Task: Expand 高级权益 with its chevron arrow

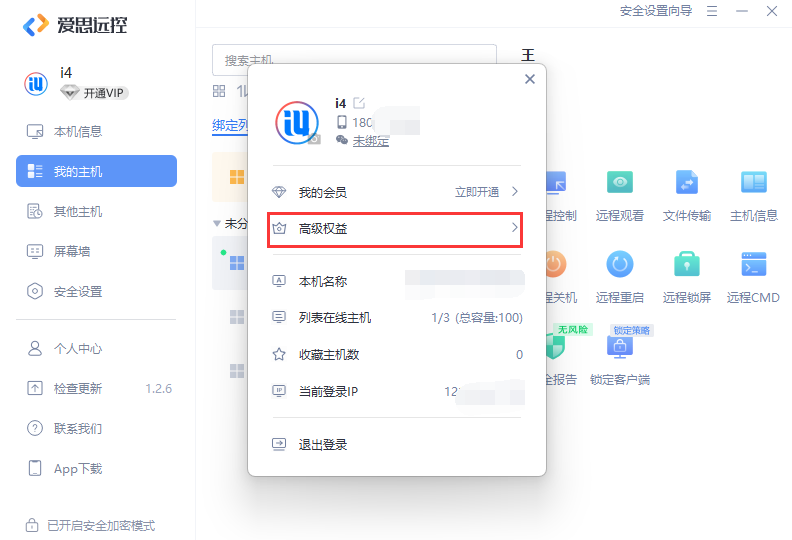Action: (x=515, y=229)
